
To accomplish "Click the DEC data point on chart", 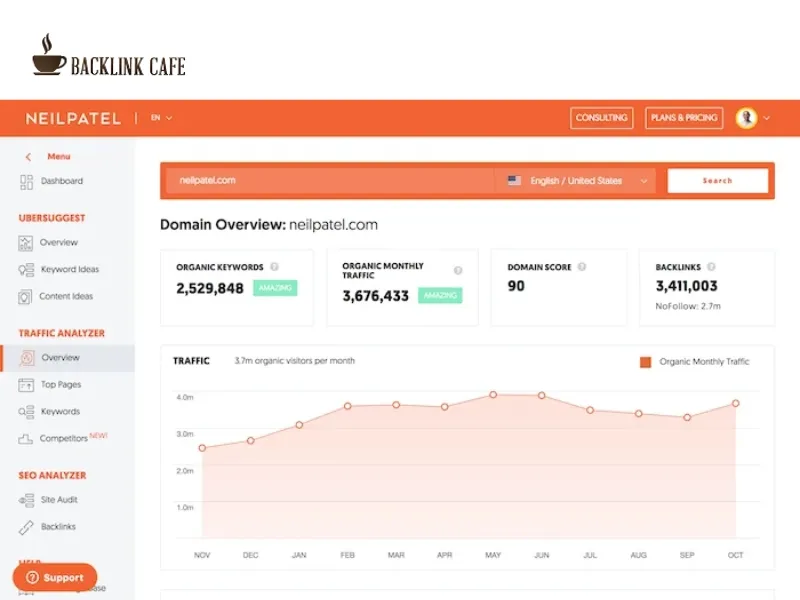I will (x=251, y=440).
